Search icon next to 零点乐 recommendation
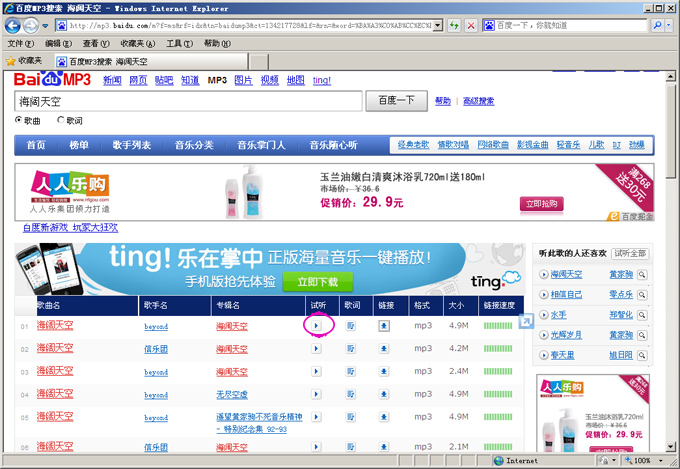Image resolution: width=680 pixels, height=469 pixels. (642, 295)
